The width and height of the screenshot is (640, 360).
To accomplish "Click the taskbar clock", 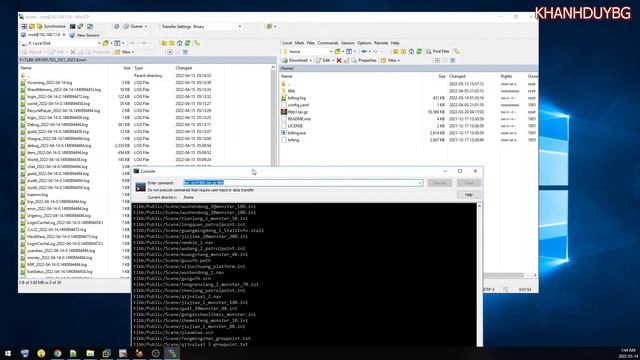I will pyautogui.click(x=628, y=353).
